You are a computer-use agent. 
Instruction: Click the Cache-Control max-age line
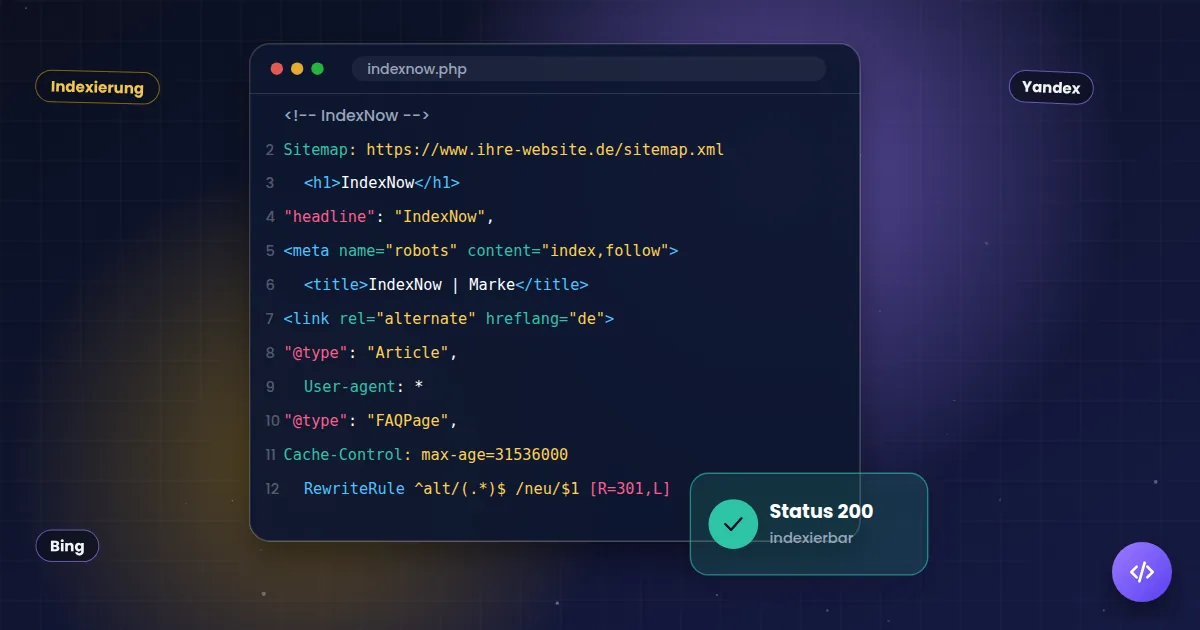(426, 455)
